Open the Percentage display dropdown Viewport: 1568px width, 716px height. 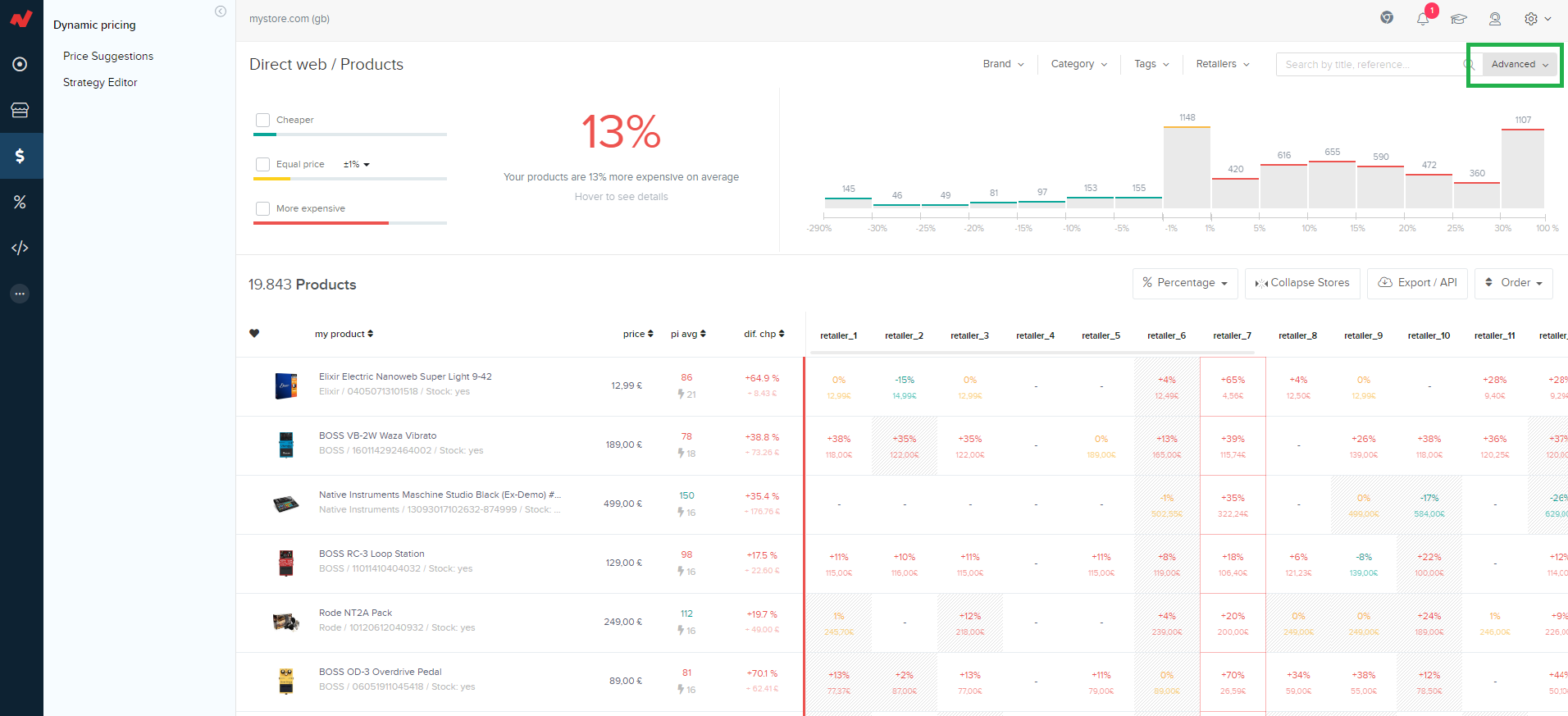pos(1185,283)
